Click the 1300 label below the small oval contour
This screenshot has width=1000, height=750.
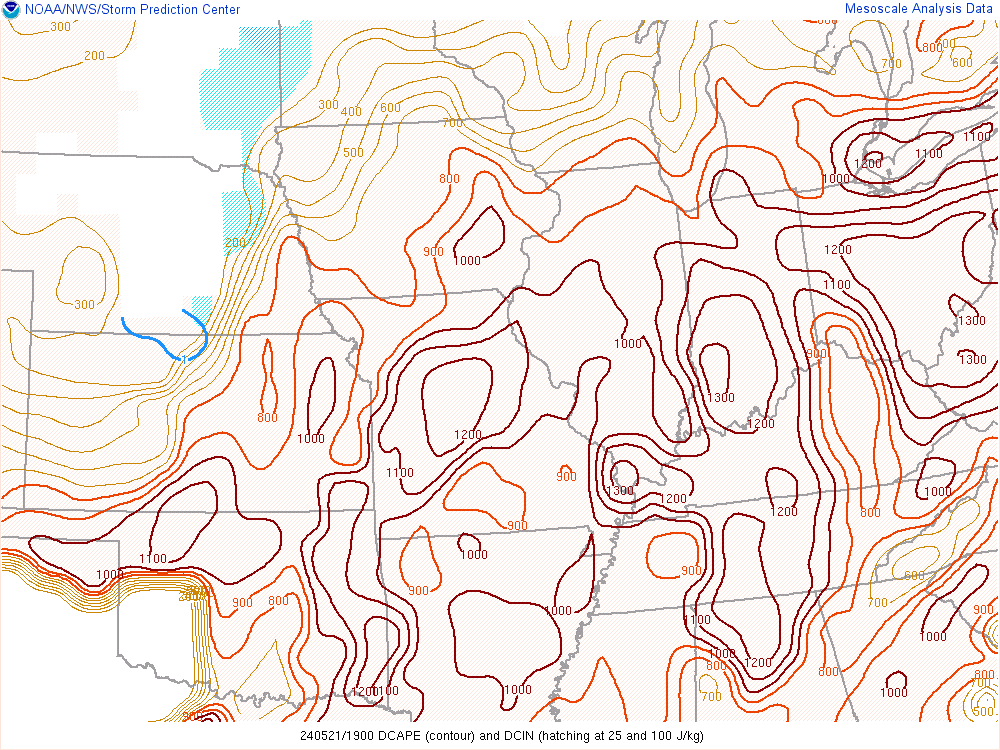(x=721, y=397)
